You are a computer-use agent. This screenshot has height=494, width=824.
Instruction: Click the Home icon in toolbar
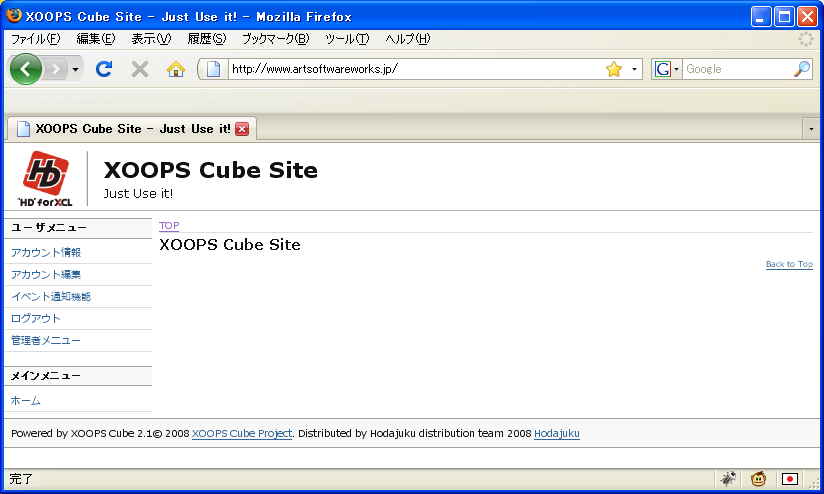(x=176, y=69)
